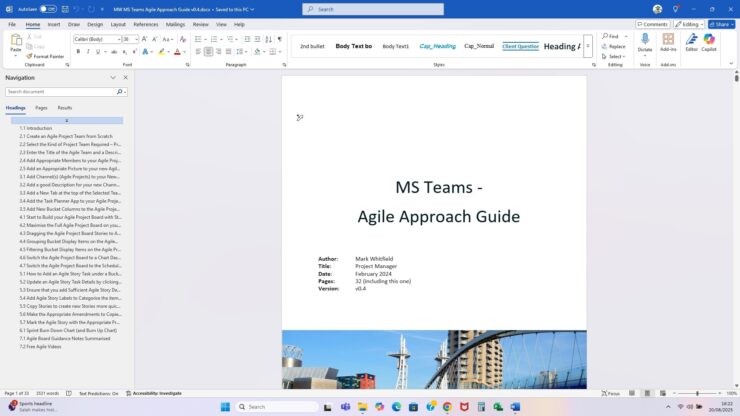The width and height of the screenshot is (740, 416).
Task: Toggle italic formatting
Action: 88,51
